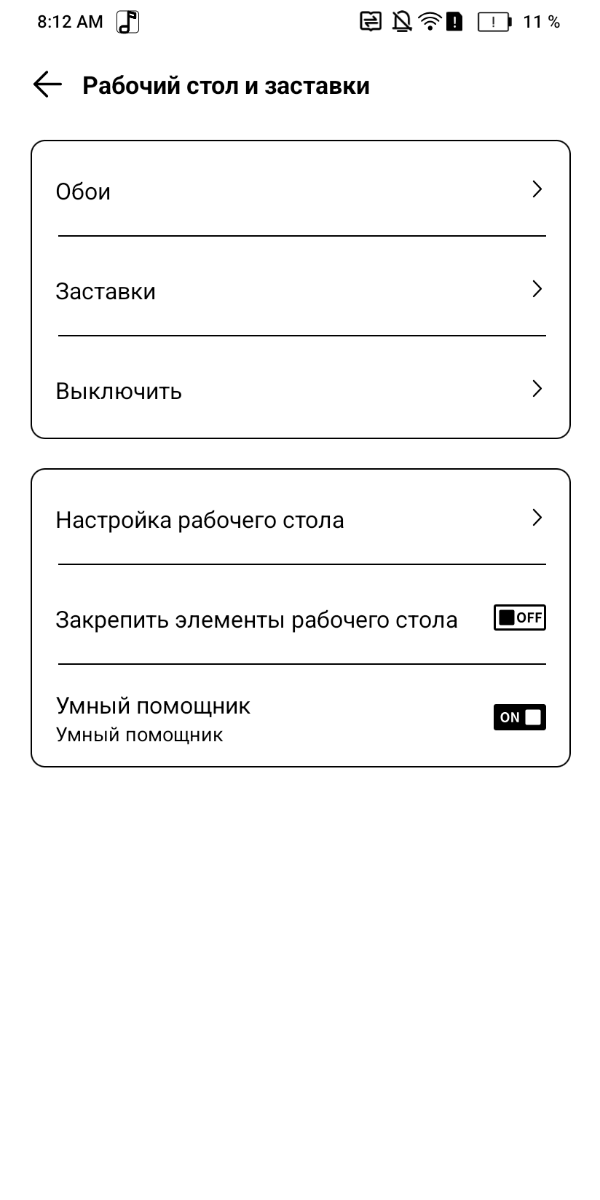Image resolution: width=600 pixels, height=1200 pixels.
Task: Tap the Умный помощник label text
Action: (153, 707)
